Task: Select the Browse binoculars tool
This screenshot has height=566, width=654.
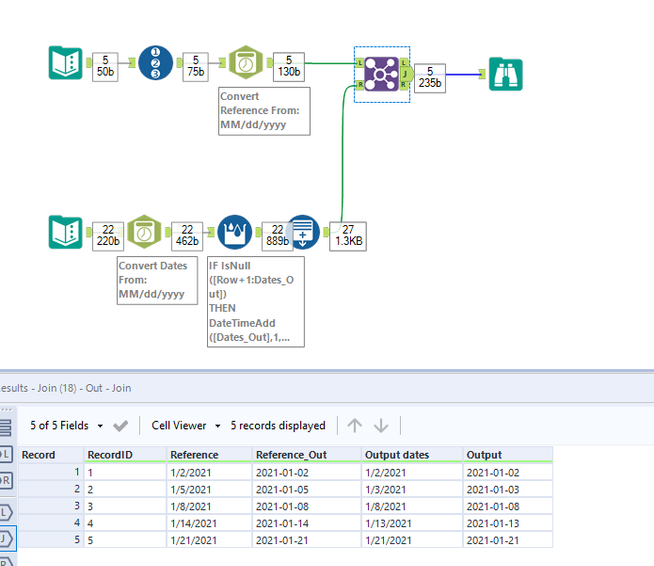Action: click(x=506, y=74)
